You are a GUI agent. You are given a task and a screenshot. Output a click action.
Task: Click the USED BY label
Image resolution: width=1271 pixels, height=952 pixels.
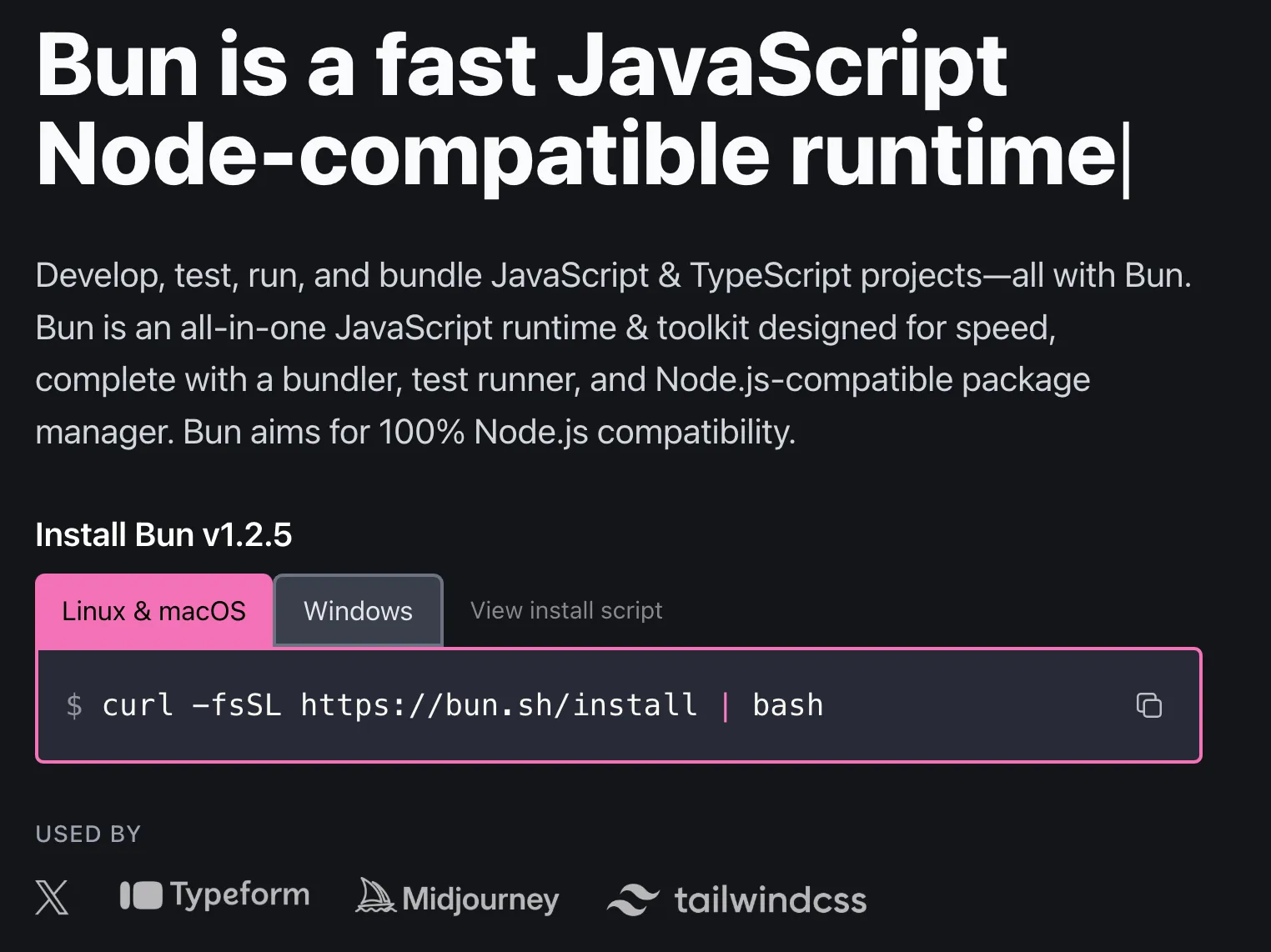[88, 834]
